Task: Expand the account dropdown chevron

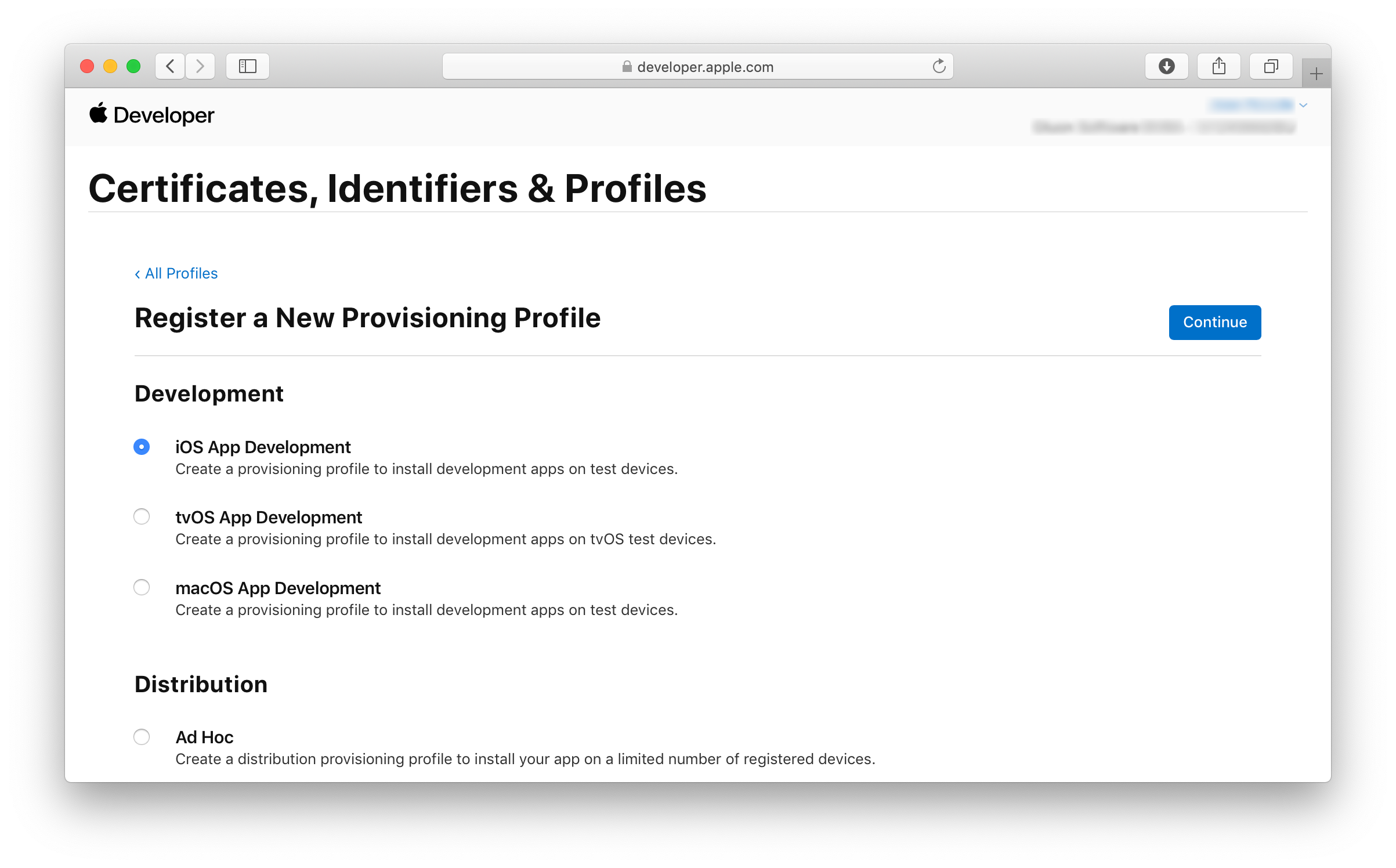Action: 1303,105
